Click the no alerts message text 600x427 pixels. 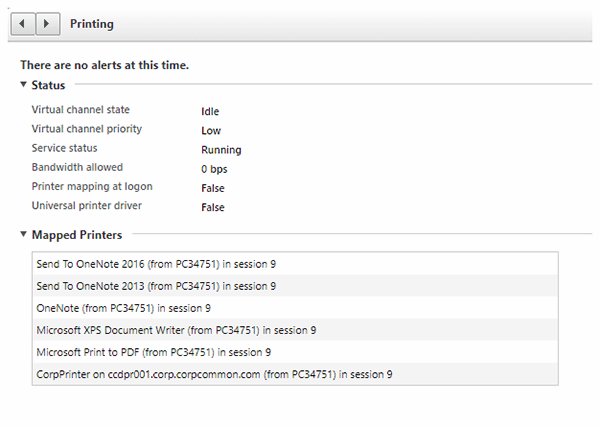[x=105, y=65]
